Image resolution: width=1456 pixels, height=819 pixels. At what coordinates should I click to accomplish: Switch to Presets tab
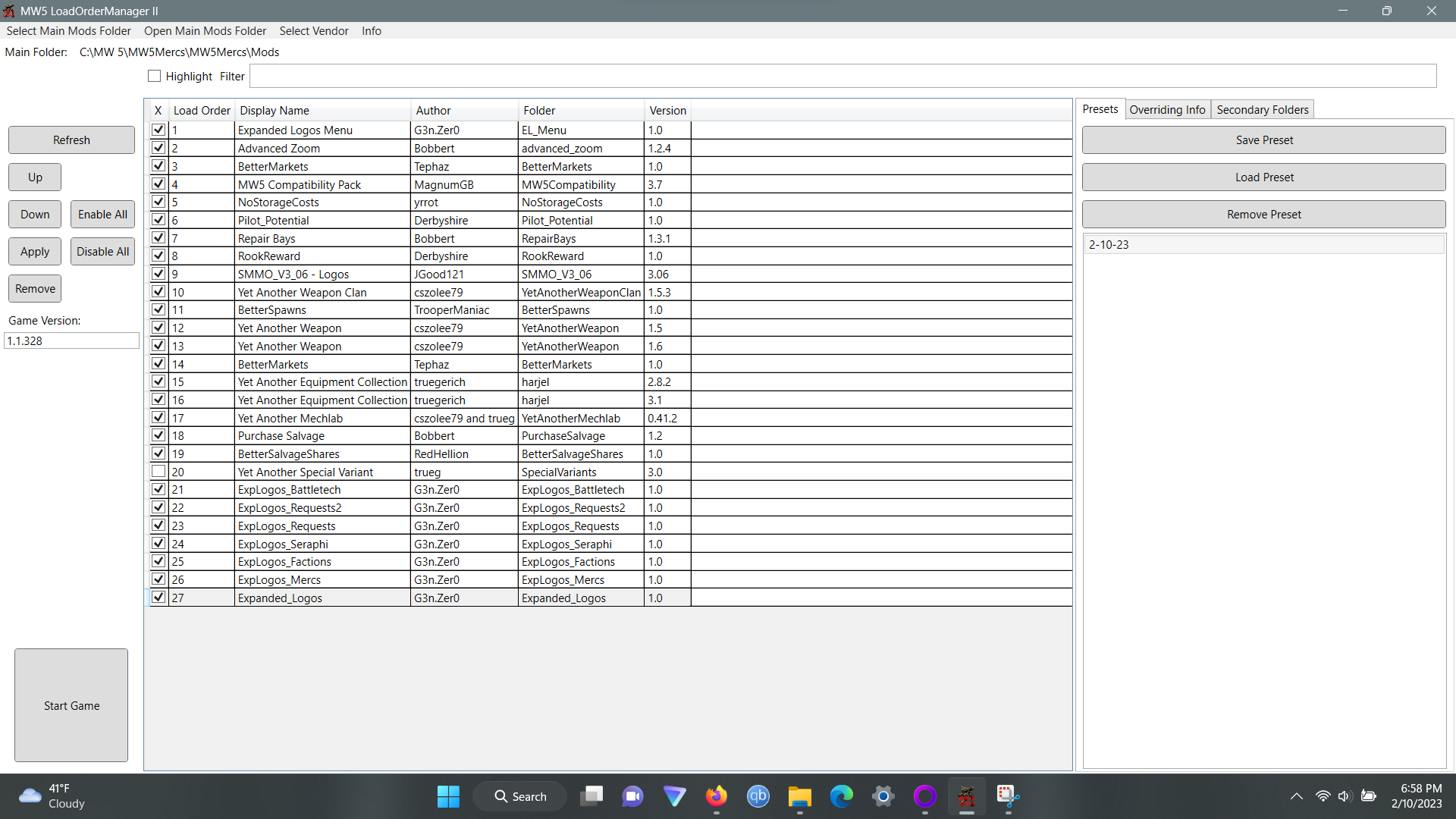[1100, 109]
